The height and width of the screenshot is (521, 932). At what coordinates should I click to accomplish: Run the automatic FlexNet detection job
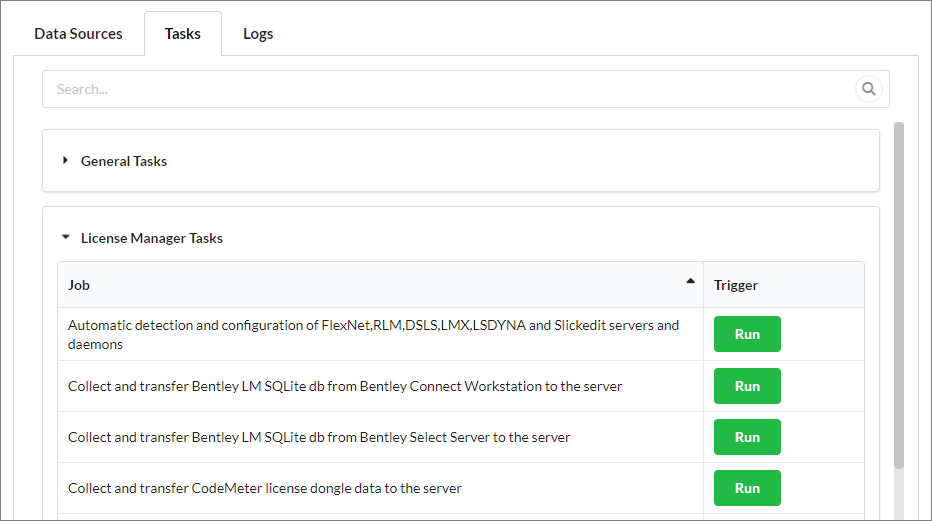tap(747, 334)
